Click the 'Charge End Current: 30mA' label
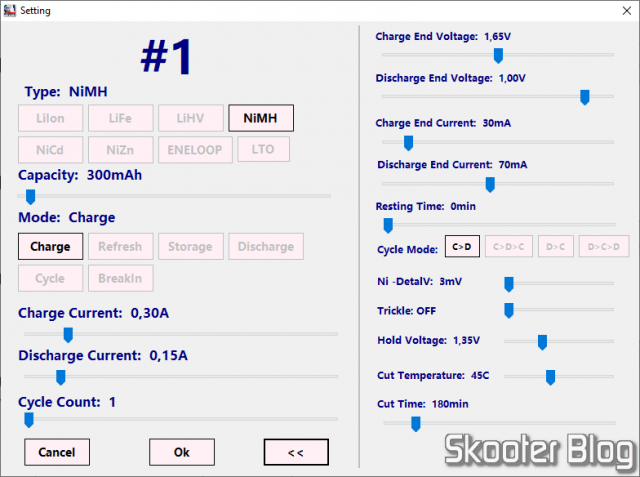The height and width of the screenshot is (477, 640). point(443,123)
